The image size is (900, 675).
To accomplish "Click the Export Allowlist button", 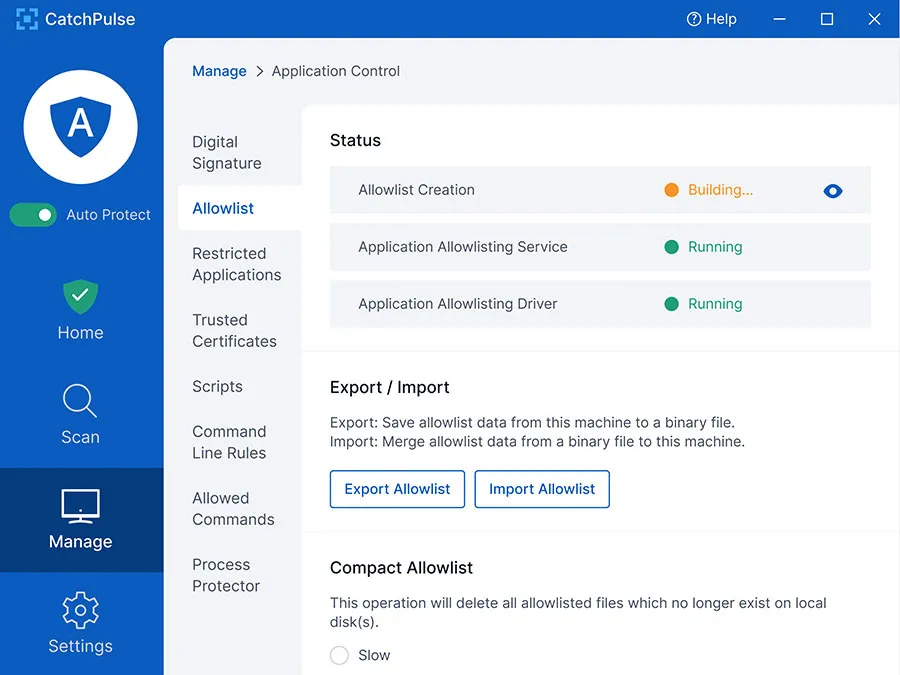I will point(397,489).
